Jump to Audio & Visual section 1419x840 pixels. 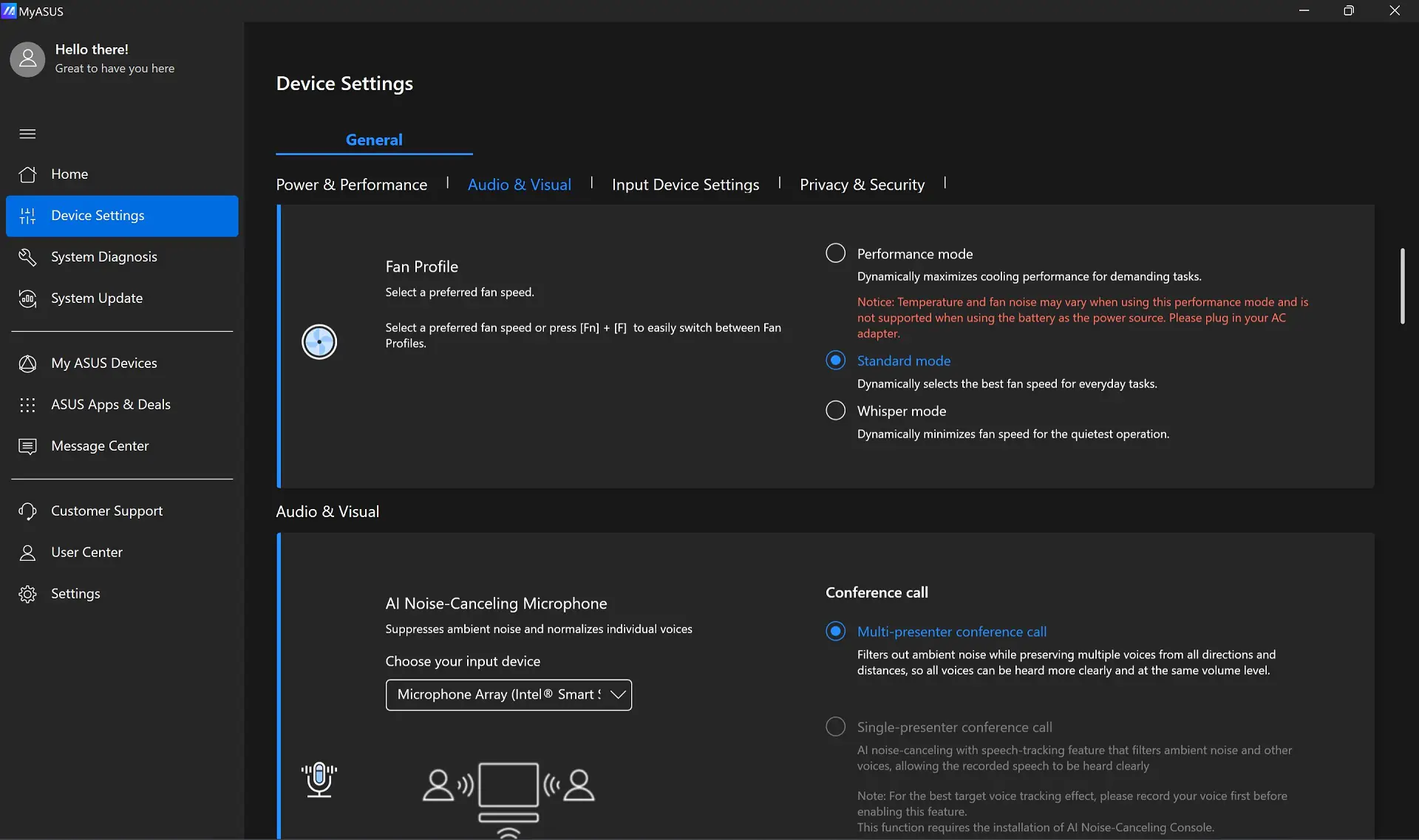tap(520, 185)
